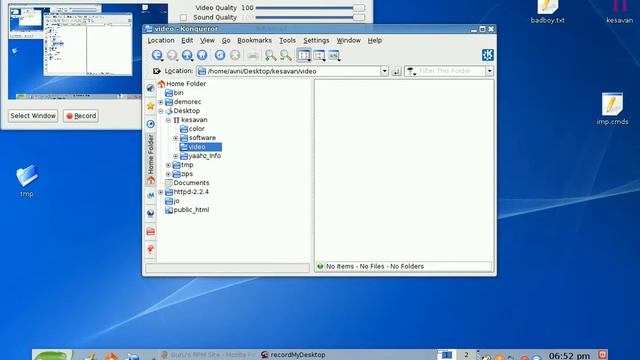Select the tmp folder icon on desktop
Viewport: 640px width, 360px height.
(x=27, y=180)
